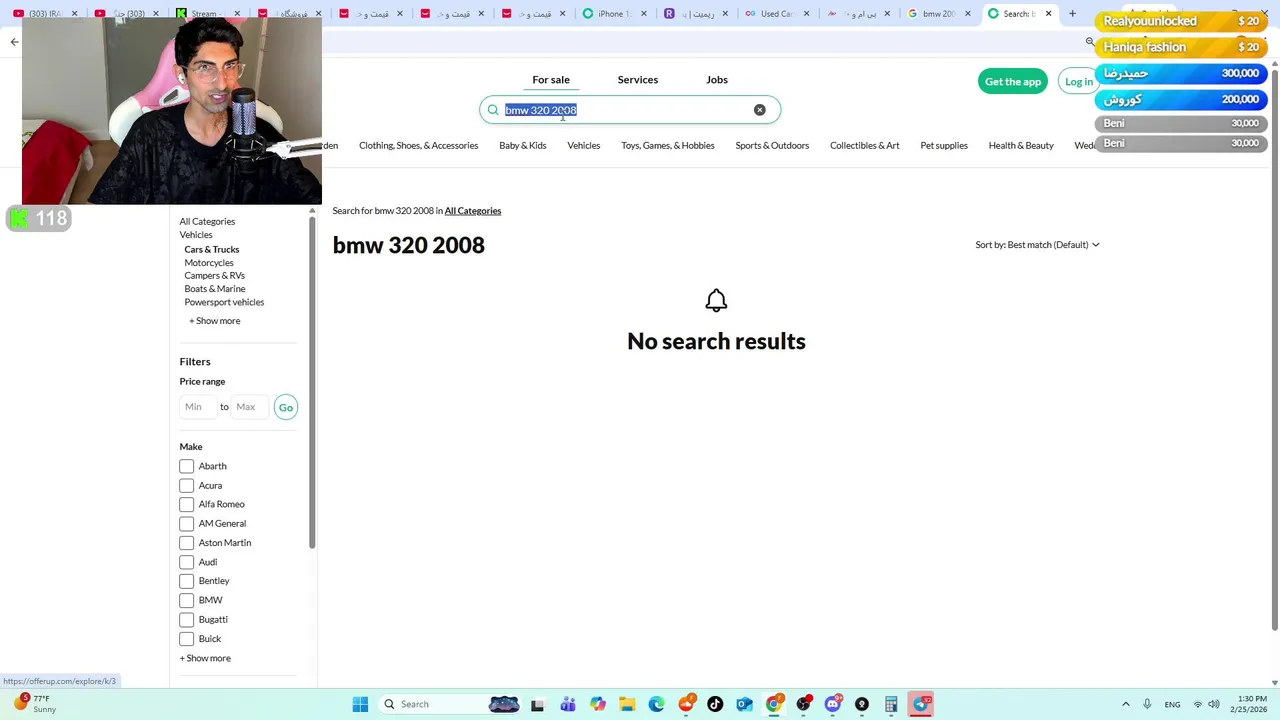The height and width of the screenshot is (720, 1280).
Task: Click the browser back arrow
Action: [14, 42]
